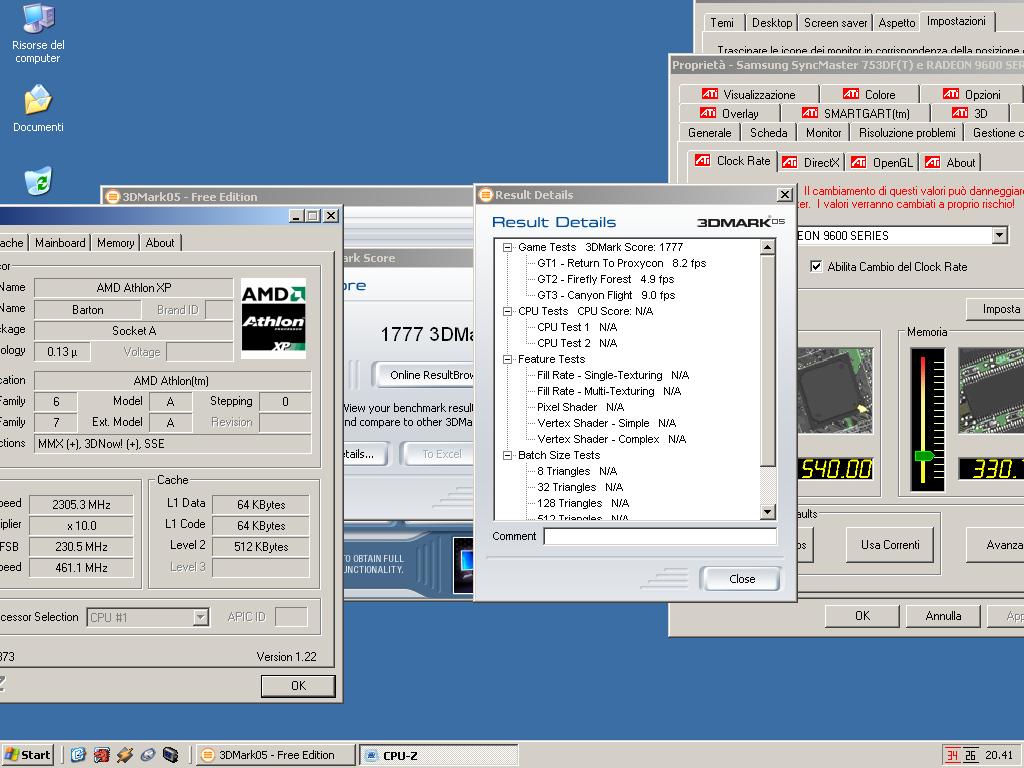Open the ATI Overlay tab
Viewport: 1024px width, 768px height.
coord(729,113)
